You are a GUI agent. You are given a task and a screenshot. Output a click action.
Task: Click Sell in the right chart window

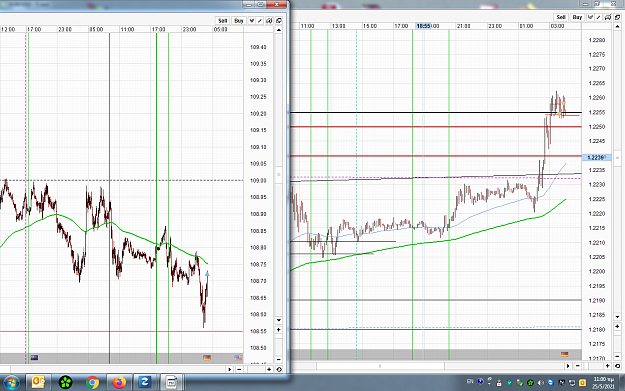click(561, 17)
